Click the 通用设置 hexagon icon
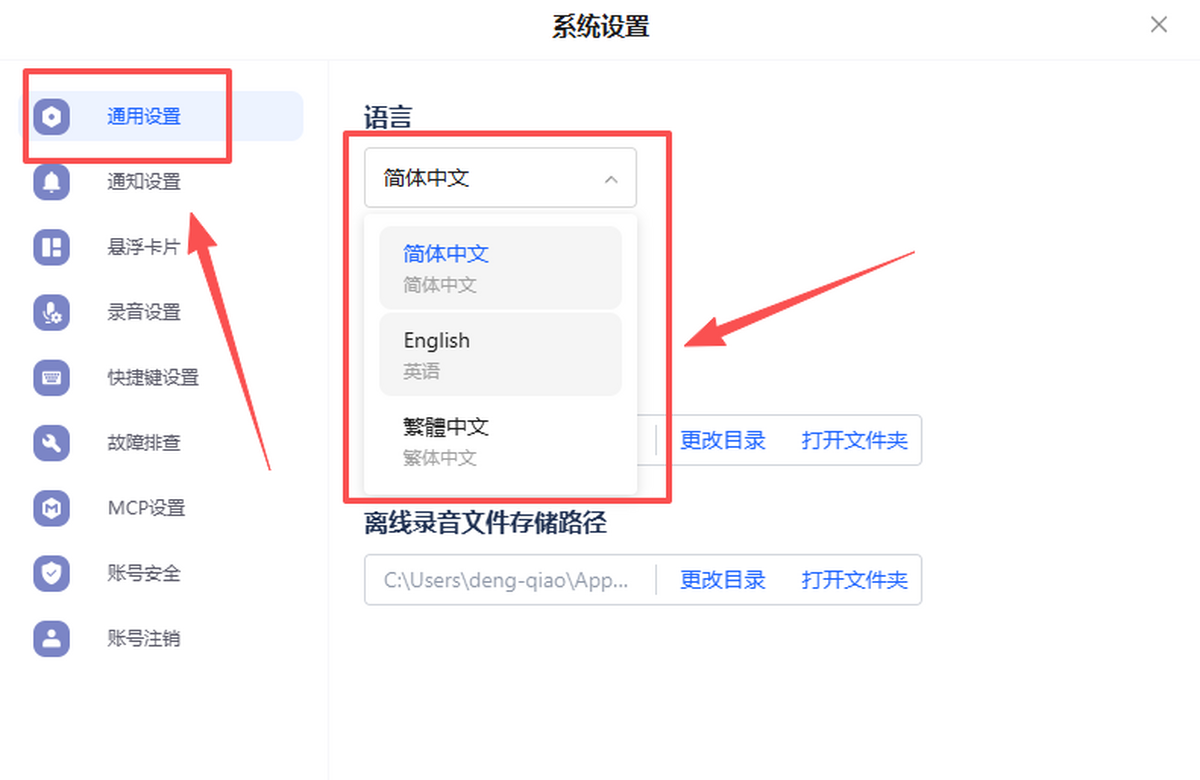Viewport: 1200px width, 780px height. coord(52,116)
